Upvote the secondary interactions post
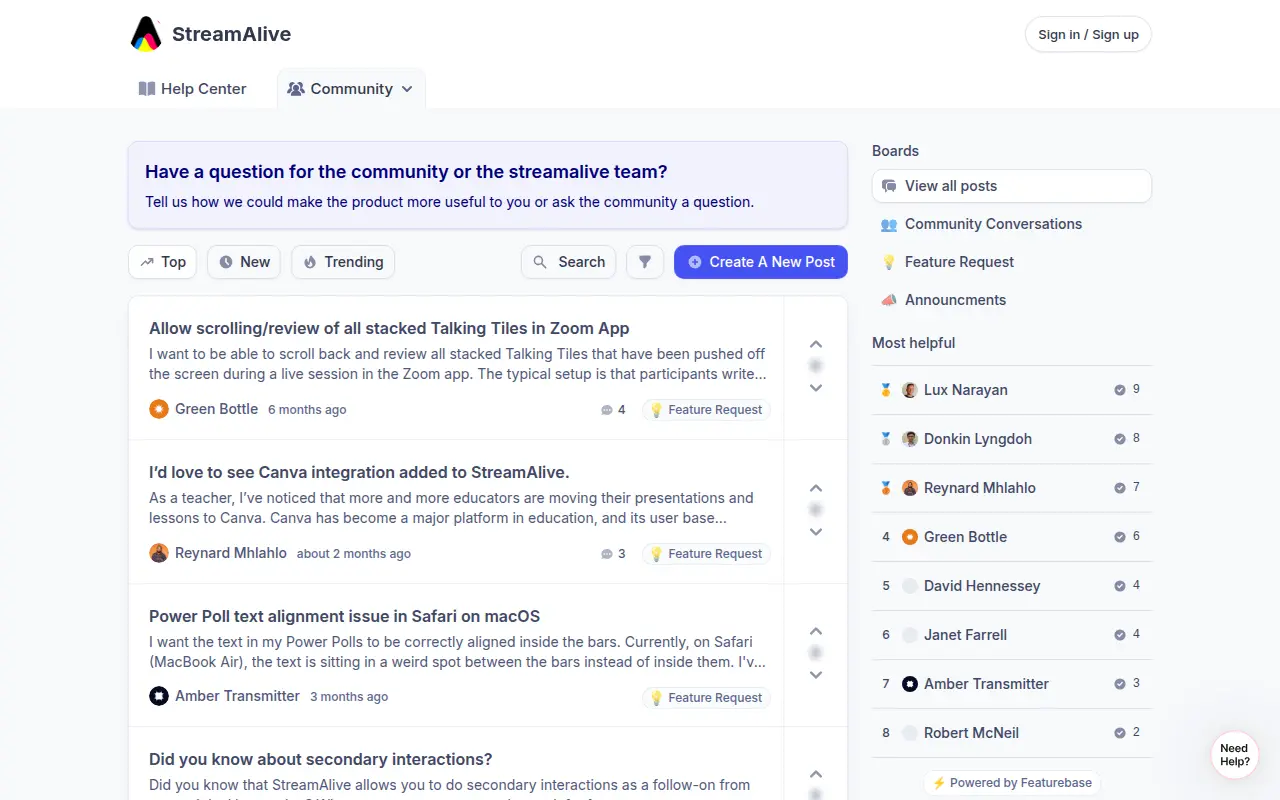 click(x=816, y=774)
